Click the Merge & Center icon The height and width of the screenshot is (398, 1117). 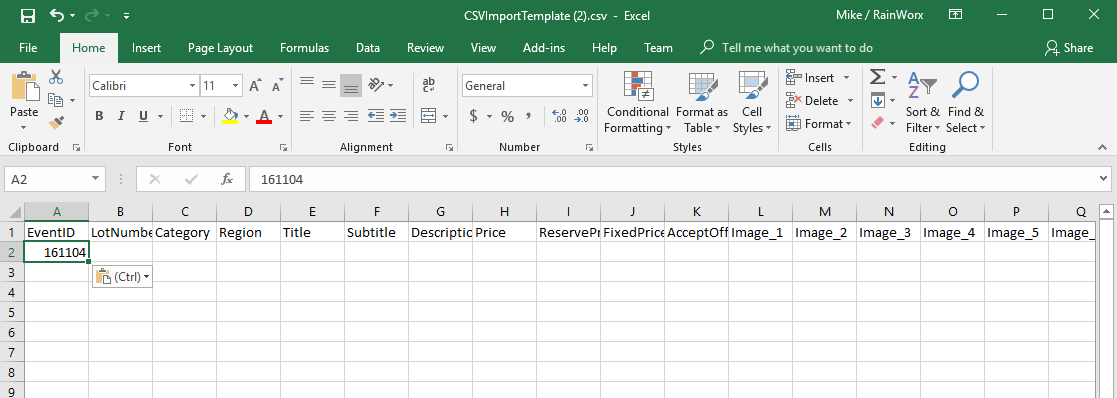429,115
